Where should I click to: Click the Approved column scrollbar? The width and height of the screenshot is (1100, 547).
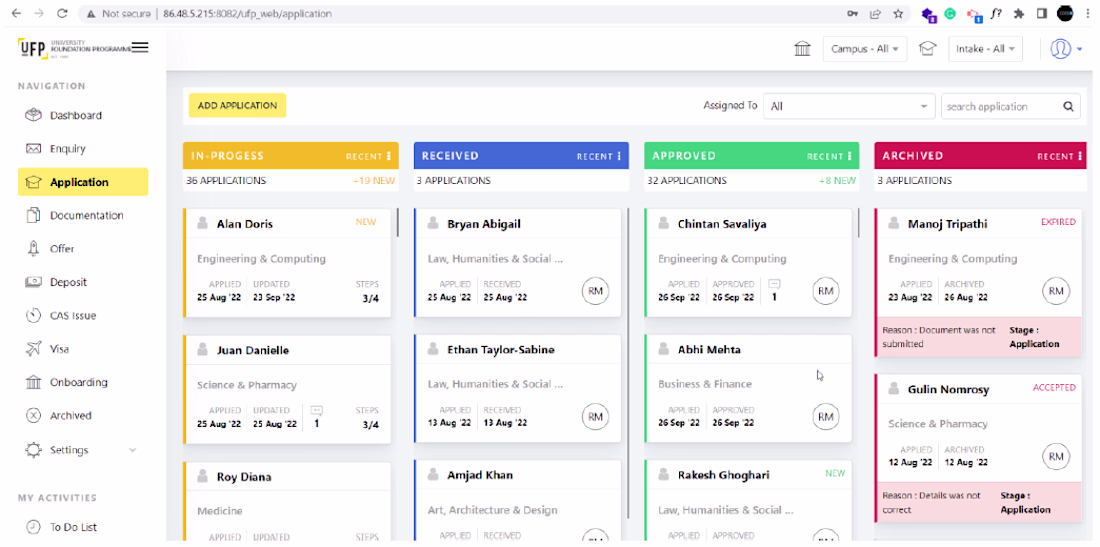pyautogui.click(x=858, y=222)
